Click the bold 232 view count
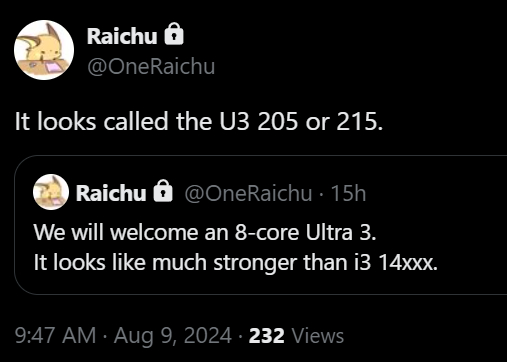The image size is (507, 362). pos(267,336)
